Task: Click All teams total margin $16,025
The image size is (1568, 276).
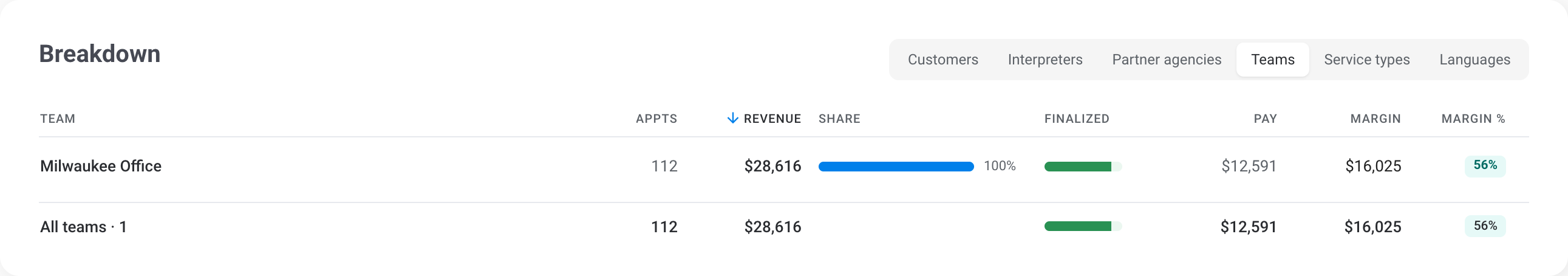Action: tap(1372, 227)
